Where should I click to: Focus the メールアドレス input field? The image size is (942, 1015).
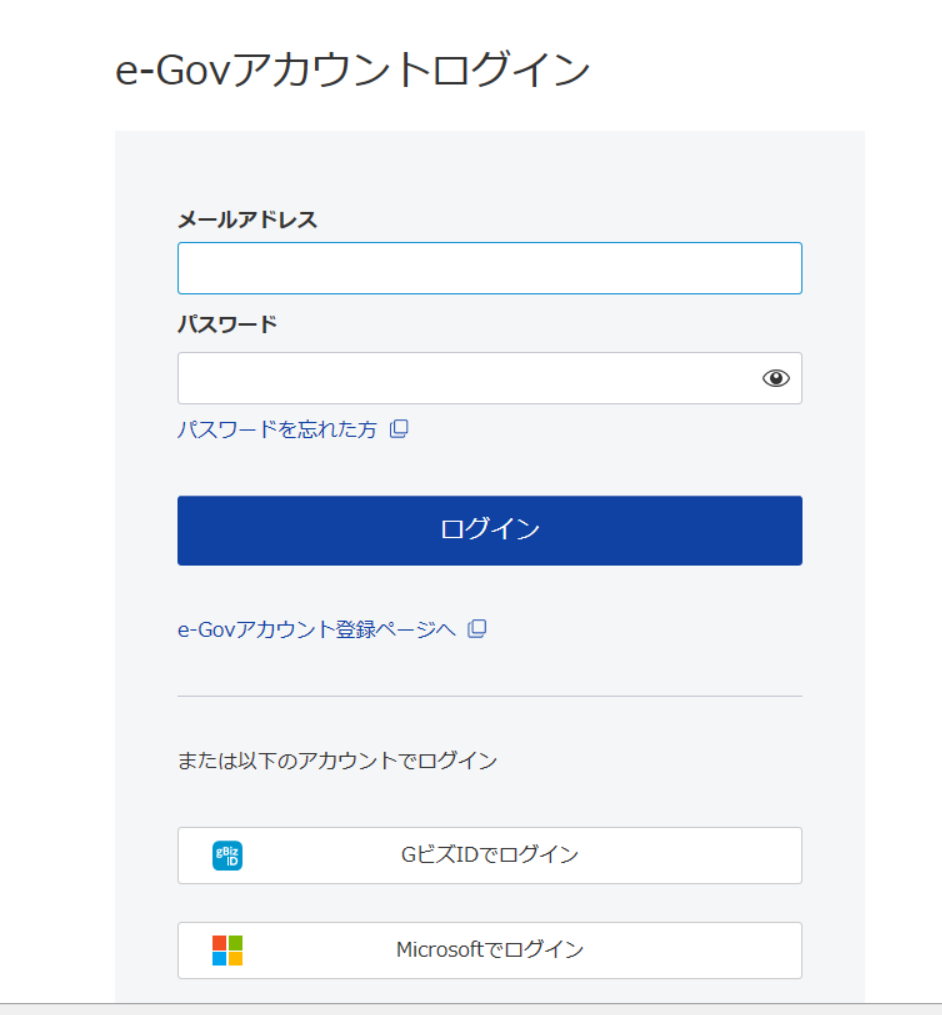pos(489,268)
